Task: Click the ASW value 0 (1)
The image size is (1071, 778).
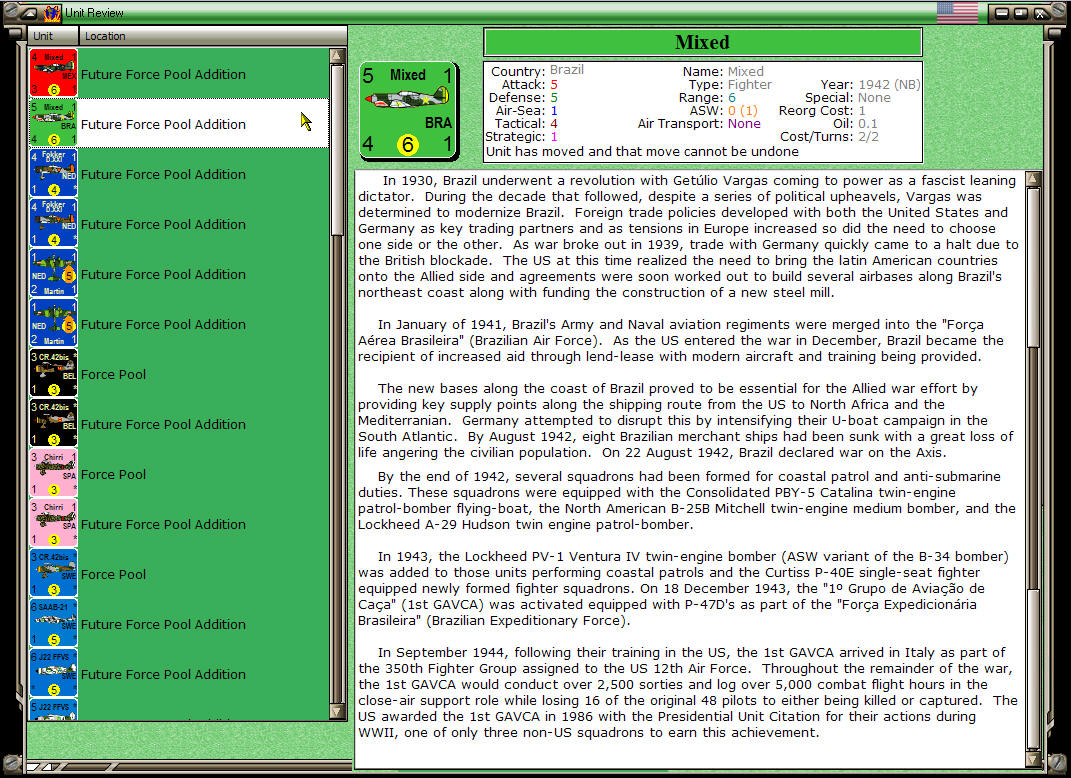Action: (743, 111)
